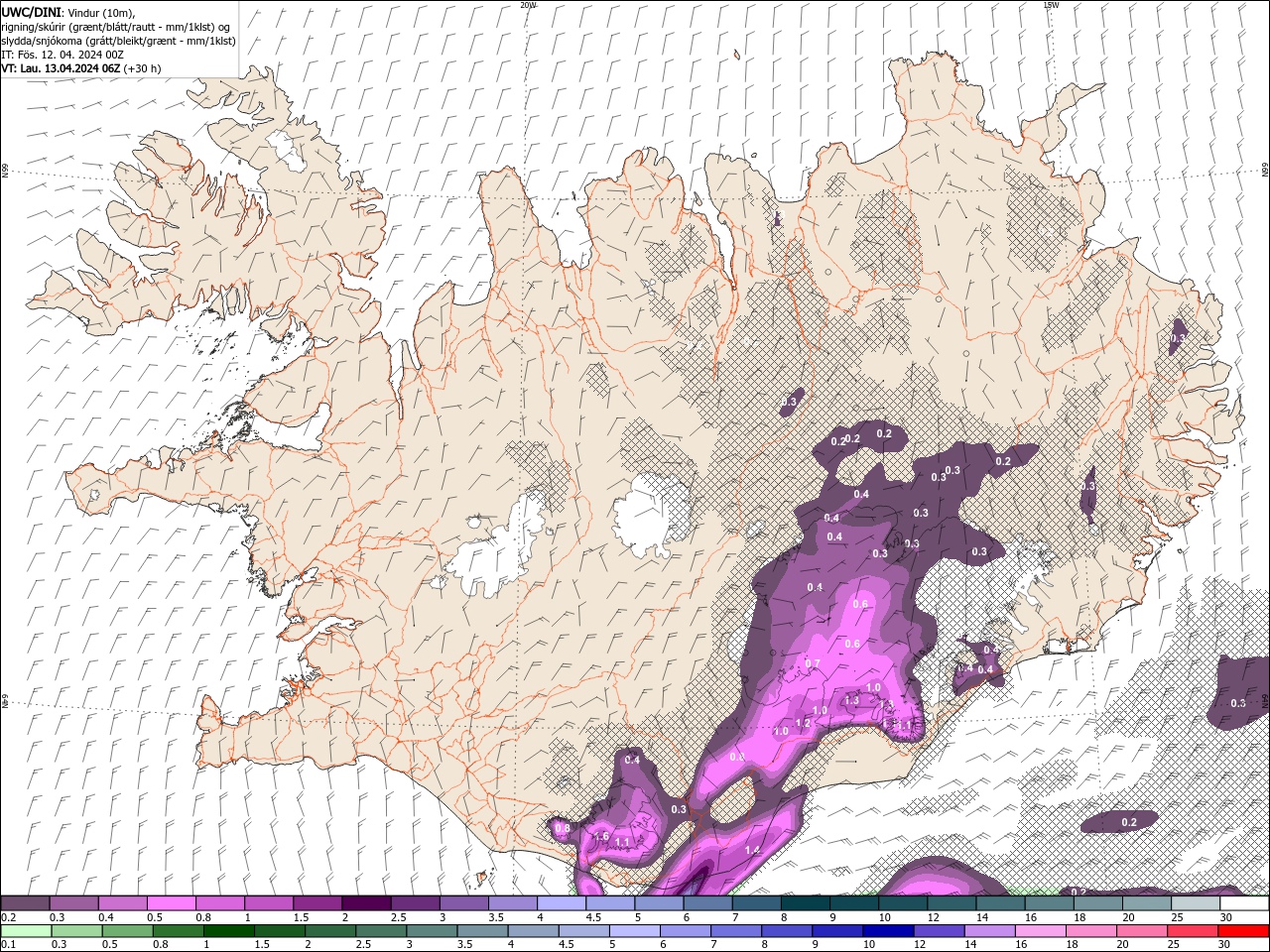Click the darkest purple swatch labeled 2 in upper legend
1270x952 pixels.
pyautogui.click(x=366, y=903)
